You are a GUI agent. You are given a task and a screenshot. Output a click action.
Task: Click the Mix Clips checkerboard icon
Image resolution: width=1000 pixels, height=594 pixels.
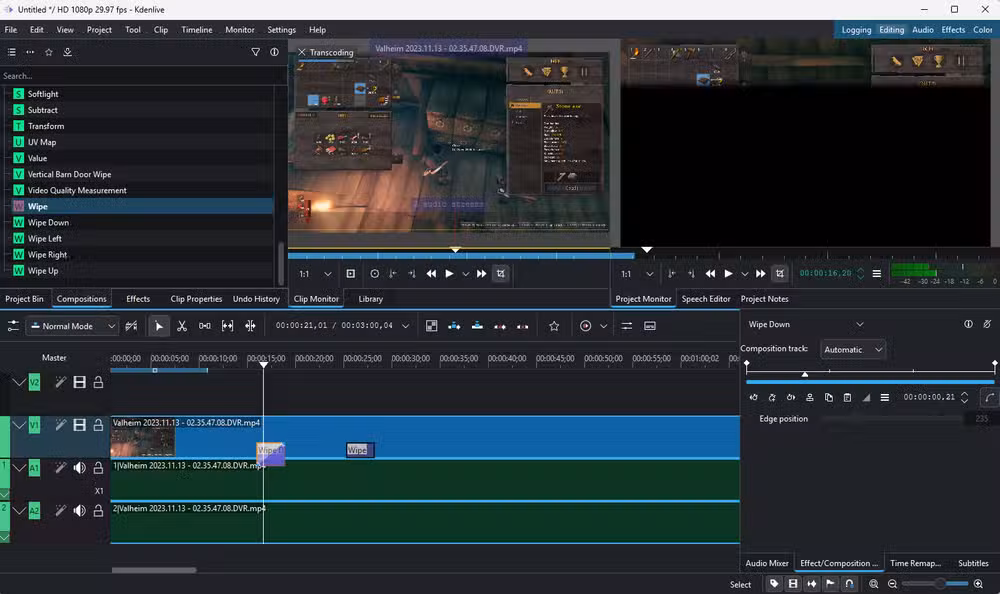click(x=432, y=326)
